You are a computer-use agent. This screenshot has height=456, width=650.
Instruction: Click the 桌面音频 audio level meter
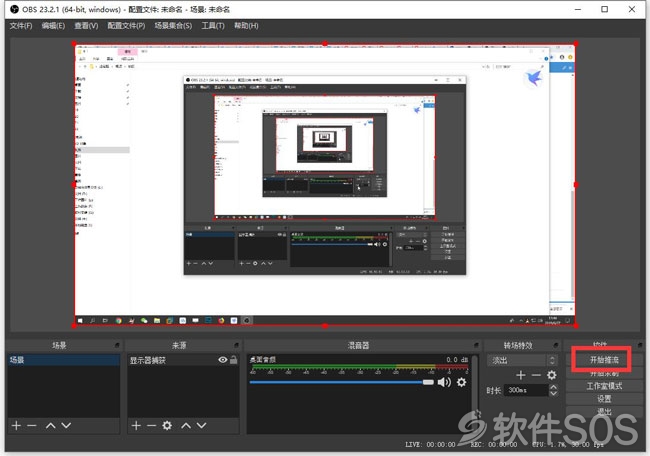[360, 367]
